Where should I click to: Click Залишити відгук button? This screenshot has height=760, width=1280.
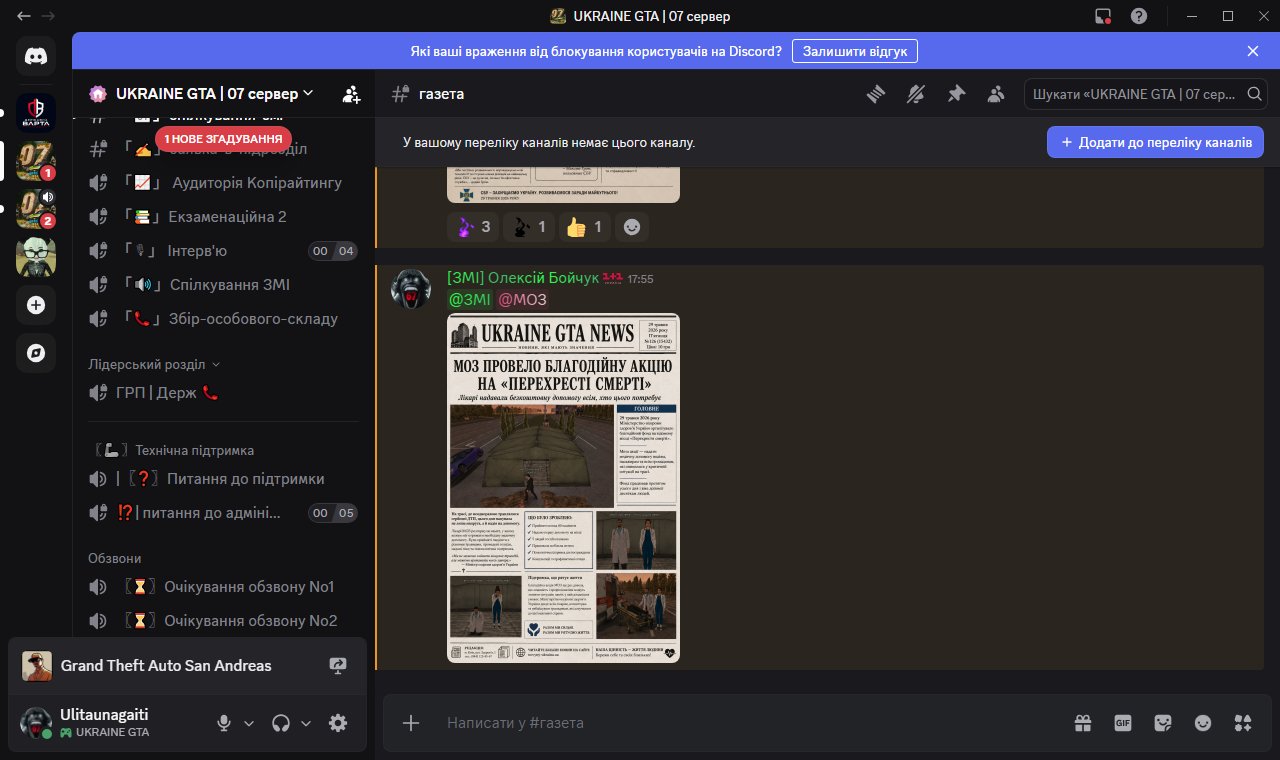click(854, 51)
